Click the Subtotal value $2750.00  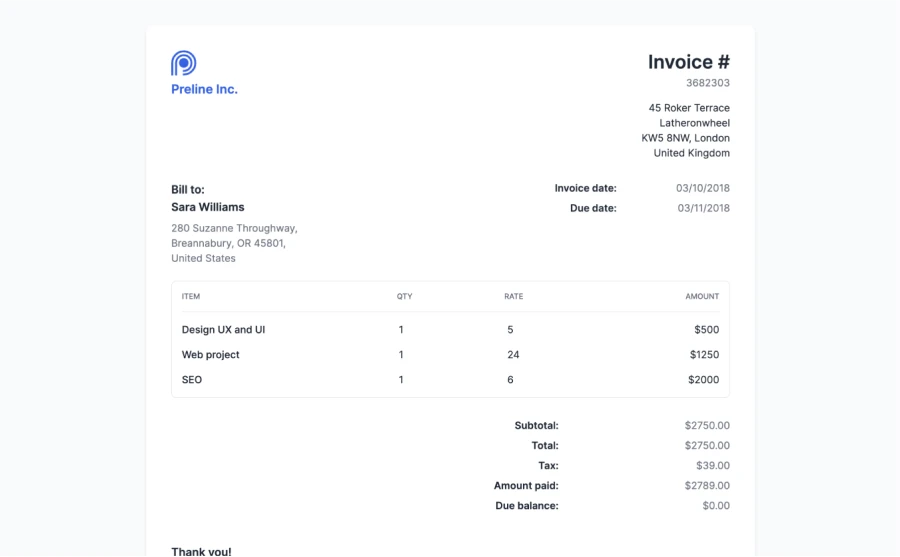click(x=706, y=425)
